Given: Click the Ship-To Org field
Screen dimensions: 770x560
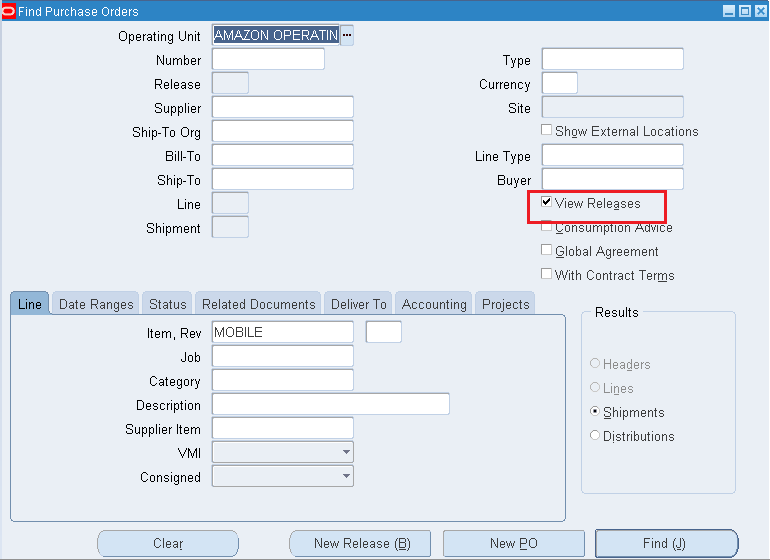Looking at the screenshot, I should pyautogui.click(x=283, y=131).
